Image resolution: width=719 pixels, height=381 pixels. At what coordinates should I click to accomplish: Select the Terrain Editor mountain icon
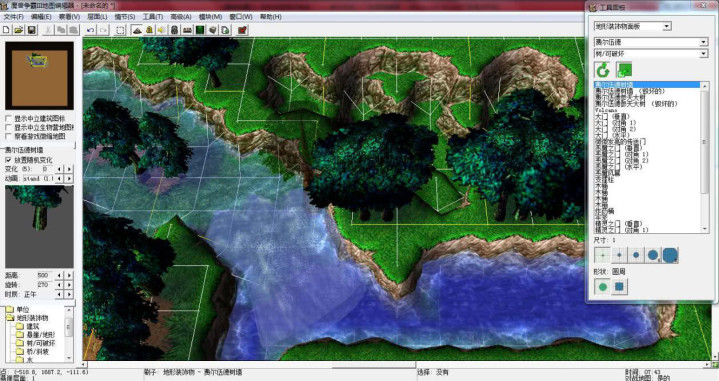(x=137, y=30)
